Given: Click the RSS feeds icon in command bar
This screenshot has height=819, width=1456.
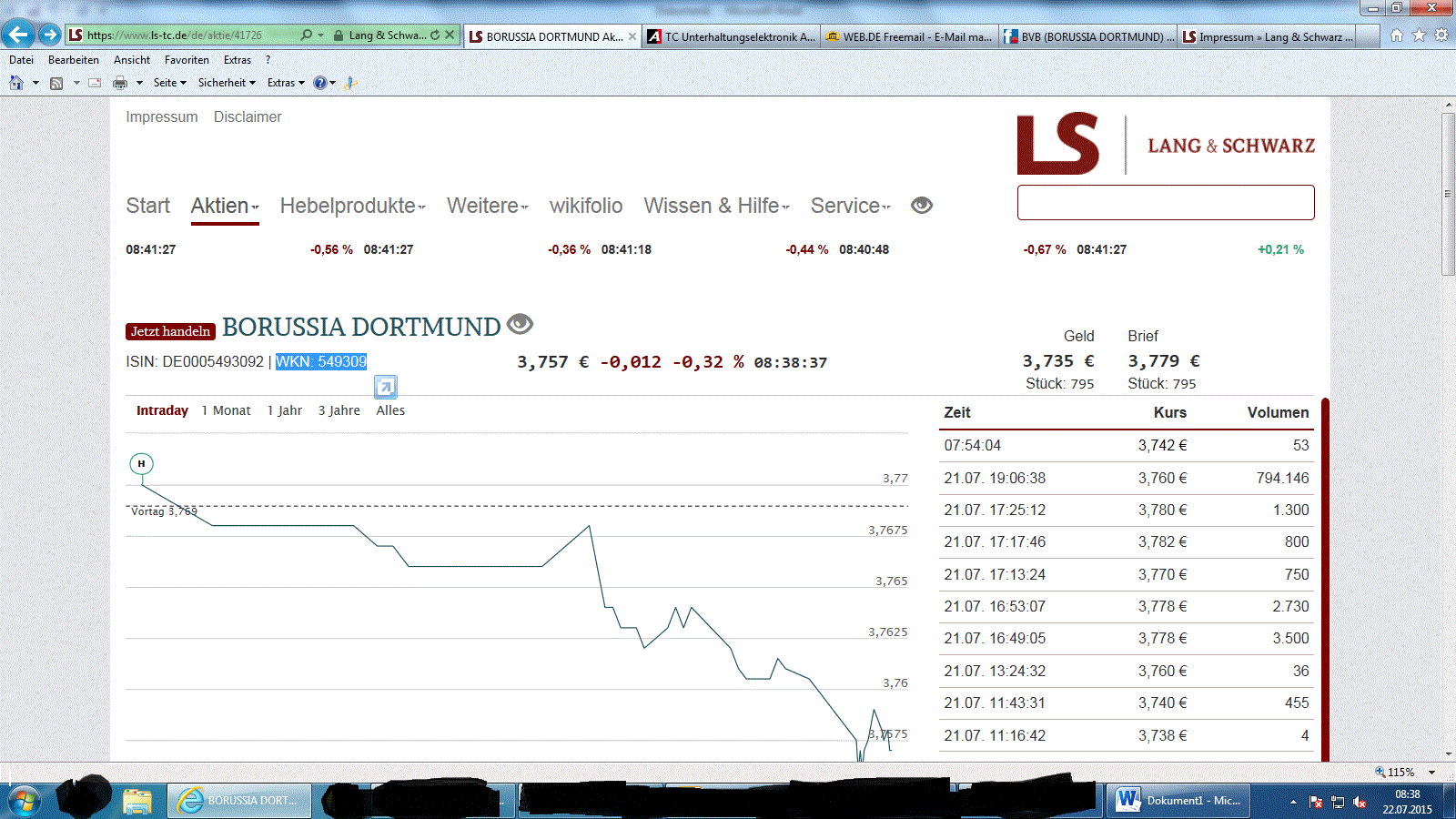Looking at the screenshot, I should [56, 83].
